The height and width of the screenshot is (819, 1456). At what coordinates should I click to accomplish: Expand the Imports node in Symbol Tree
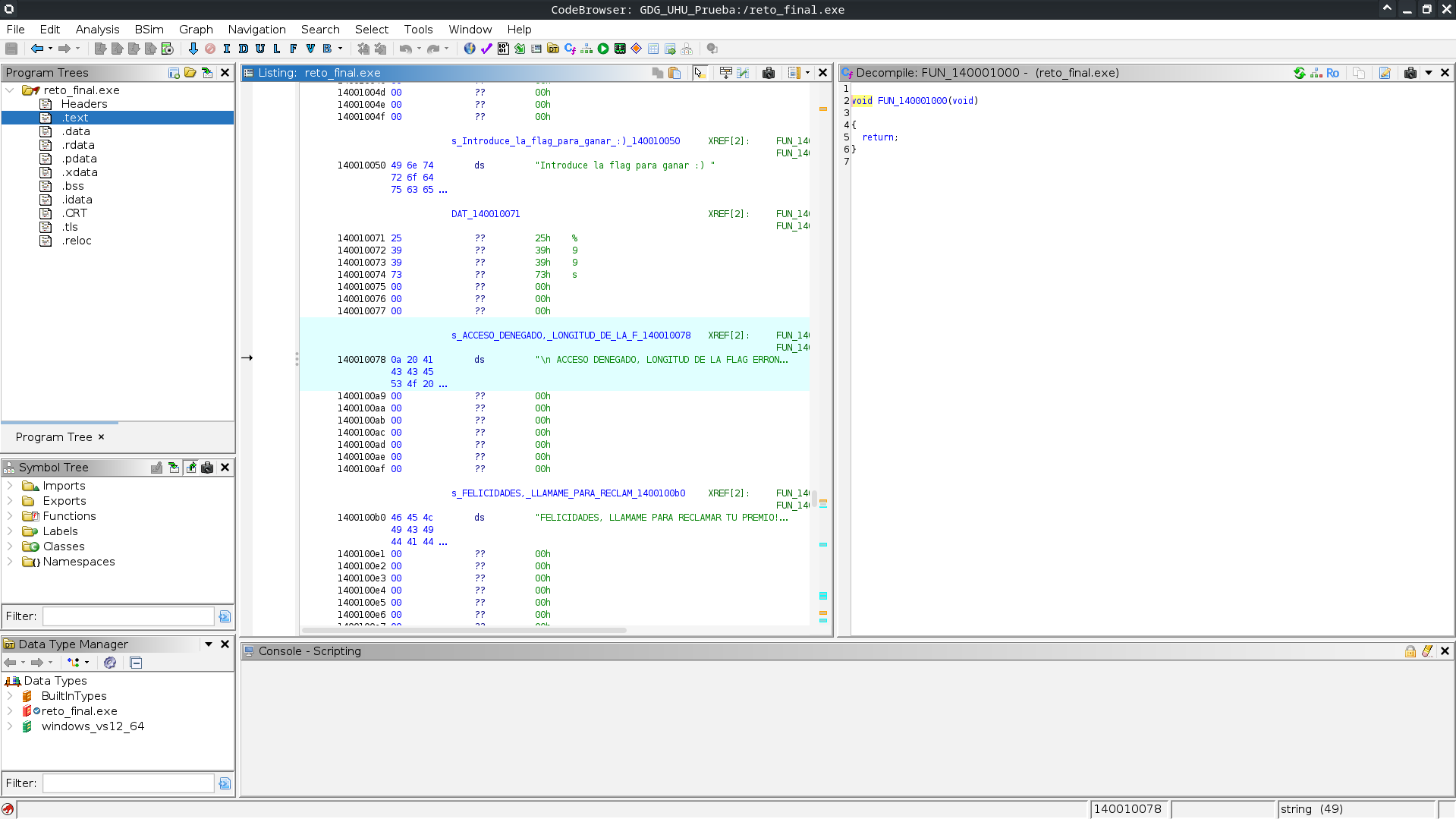pos(10,486)
